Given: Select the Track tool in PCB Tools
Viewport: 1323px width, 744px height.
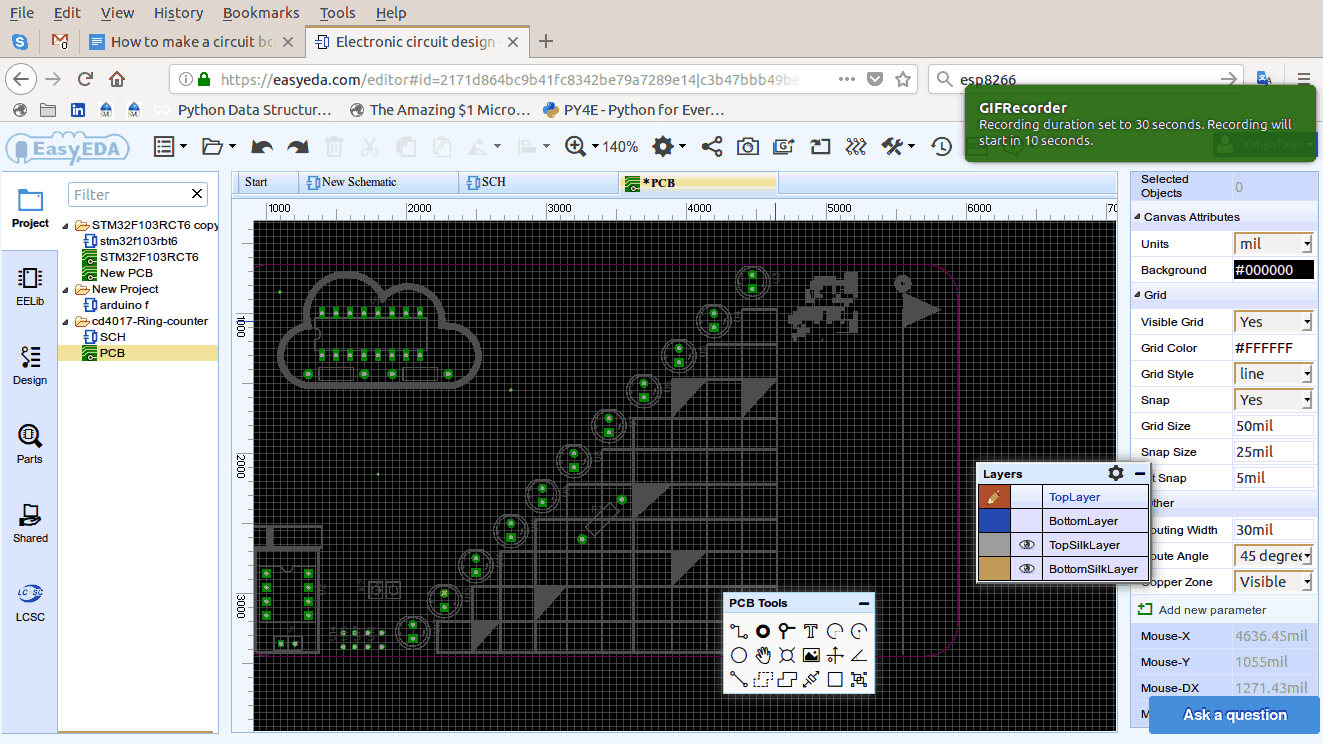Looking at the screenshot, I should pyautogui.click(x=738, y=631).
